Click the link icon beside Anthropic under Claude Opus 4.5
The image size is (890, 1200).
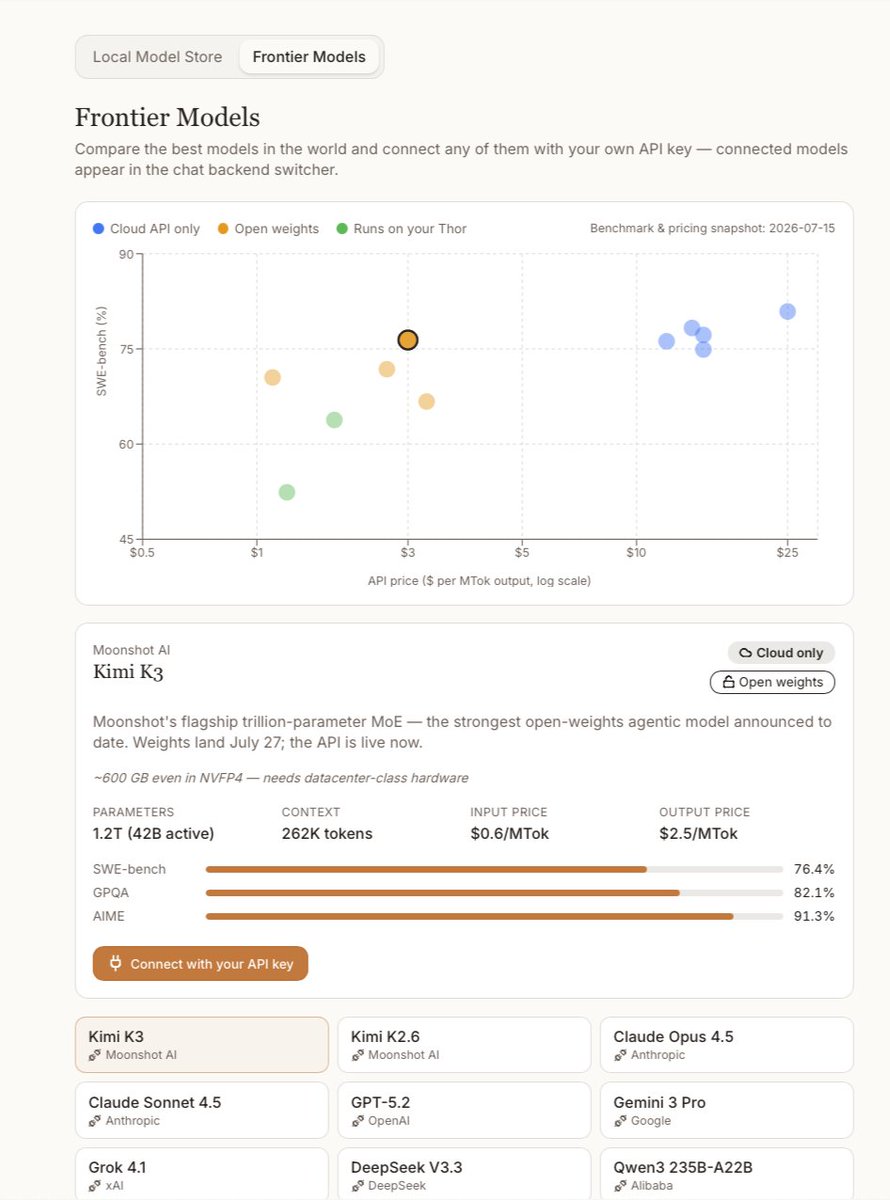click(619, 1055)
